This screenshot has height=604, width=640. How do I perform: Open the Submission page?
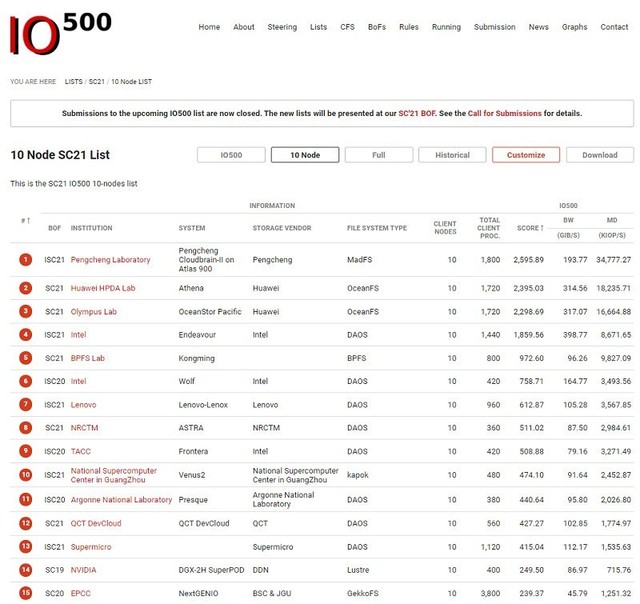(494, 27)
